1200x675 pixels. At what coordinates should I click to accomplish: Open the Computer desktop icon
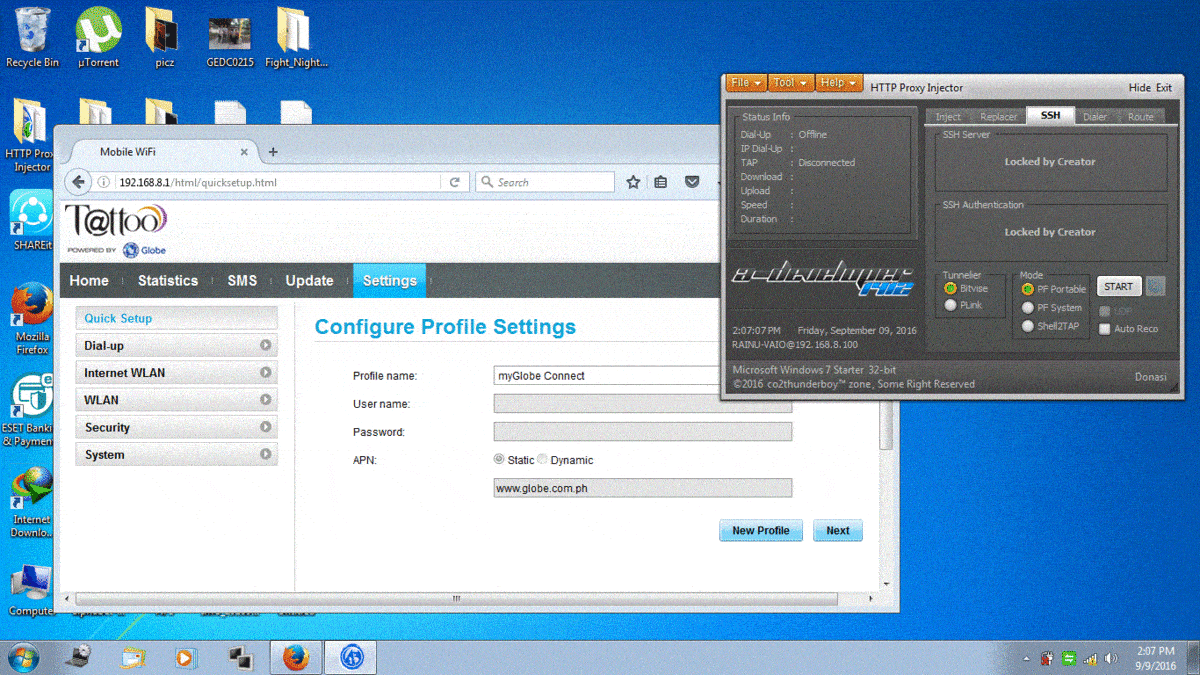tap(32, 590)
